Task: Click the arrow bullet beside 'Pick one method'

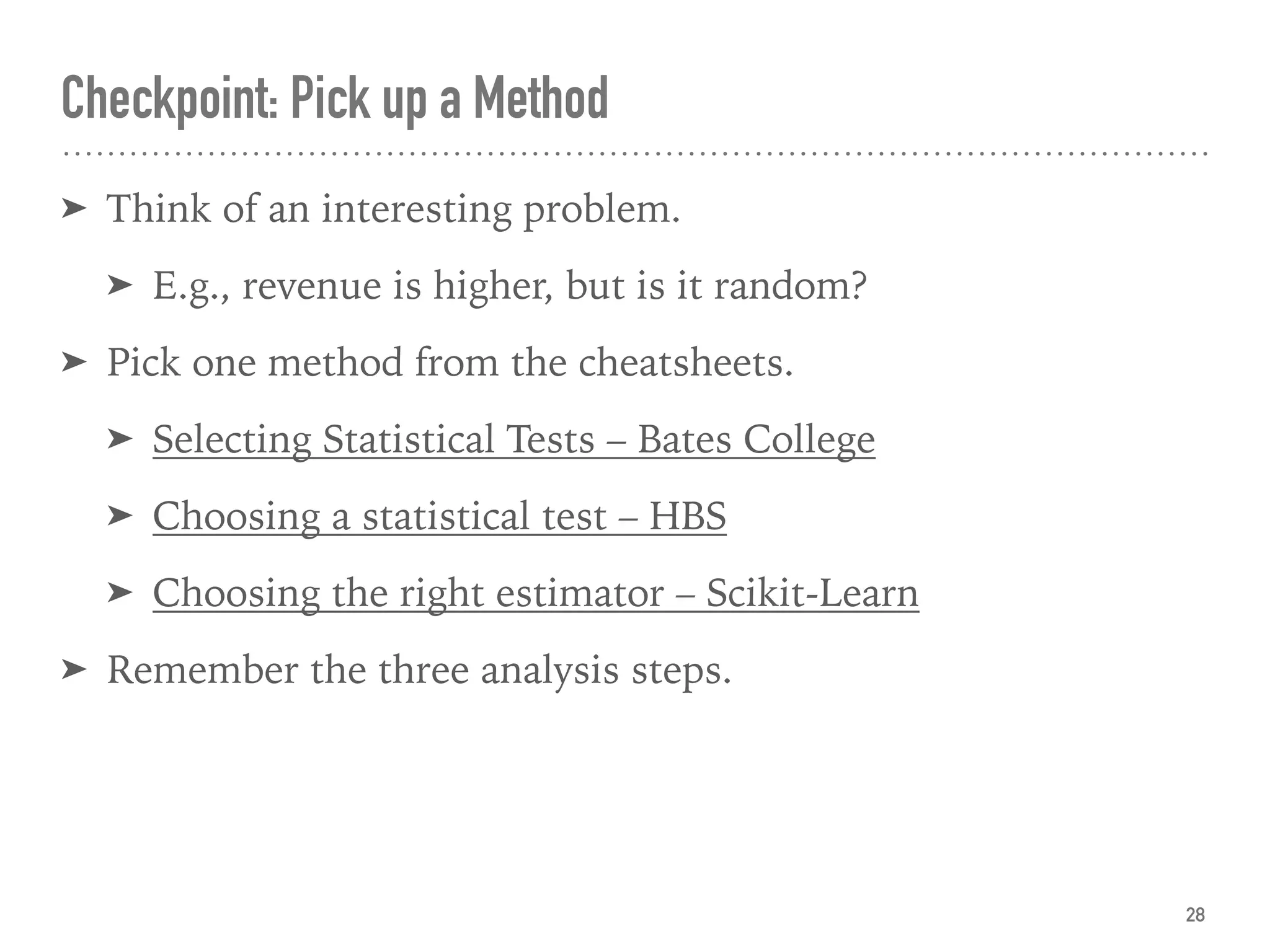Action: [x=73, y=363]
